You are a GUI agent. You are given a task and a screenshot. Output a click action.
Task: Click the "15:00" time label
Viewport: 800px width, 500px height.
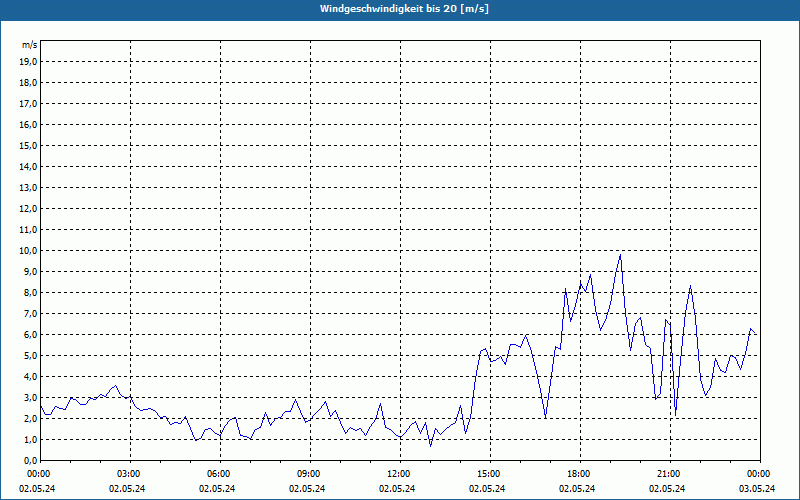tap(488, 474)
